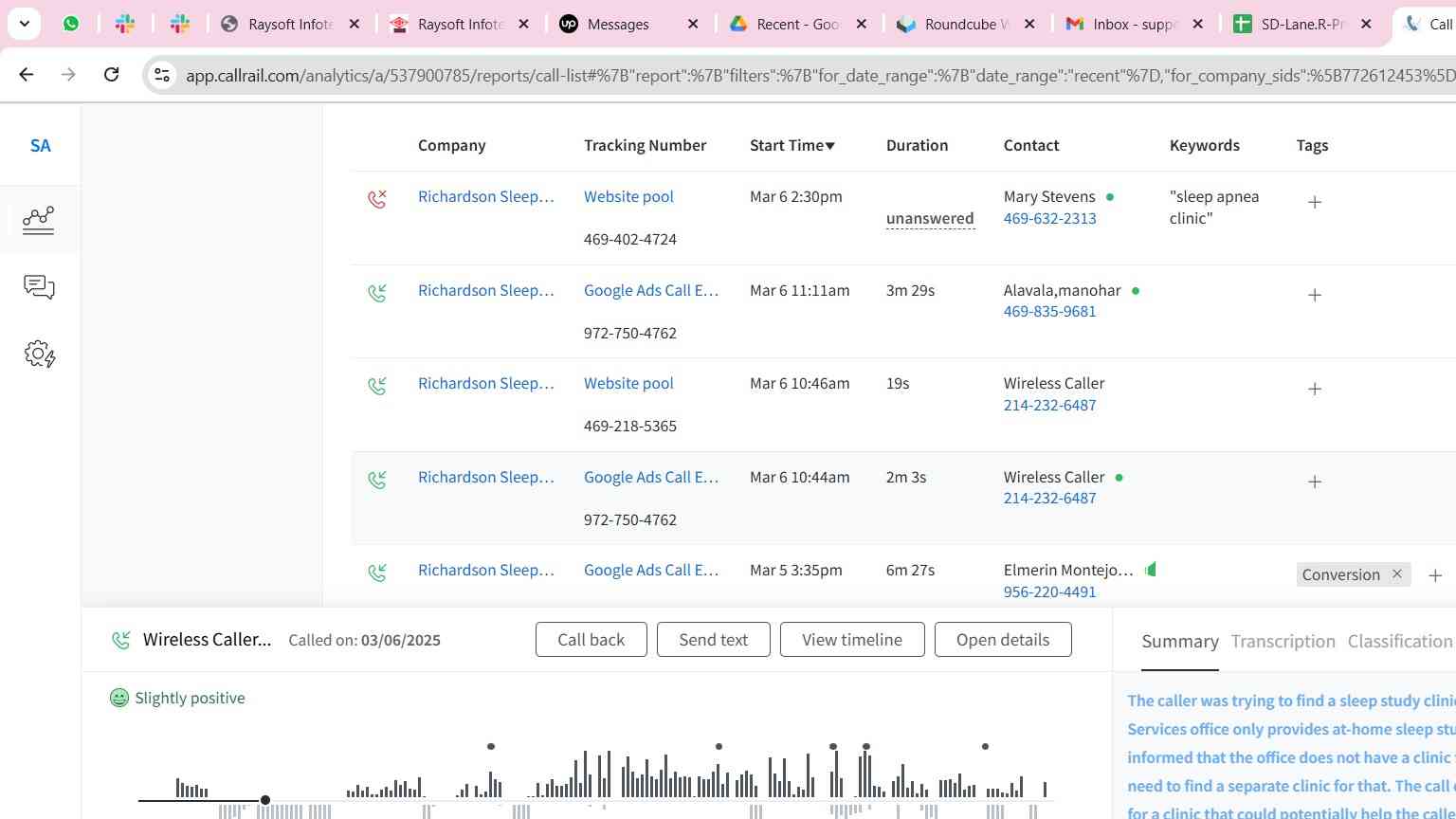Screen dimensions: 1456x819
Task: Add another tag to Elmerin Montejo call
Action: [1435, 575]
